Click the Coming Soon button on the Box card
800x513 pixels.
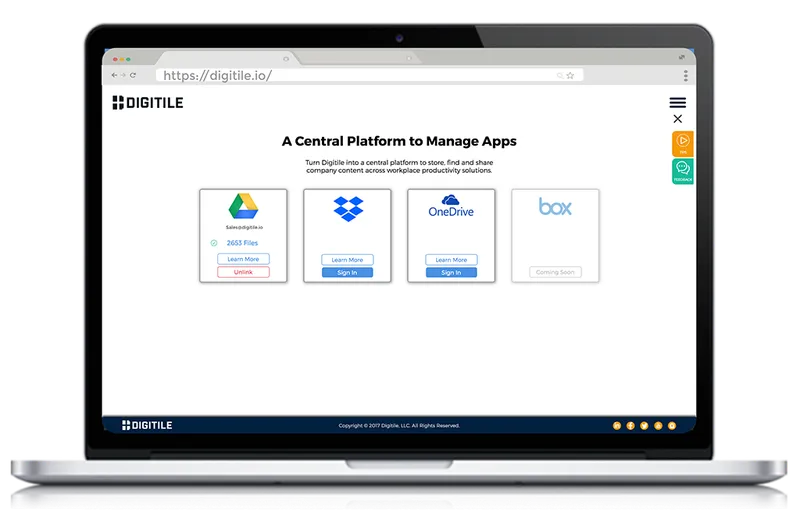555,272
